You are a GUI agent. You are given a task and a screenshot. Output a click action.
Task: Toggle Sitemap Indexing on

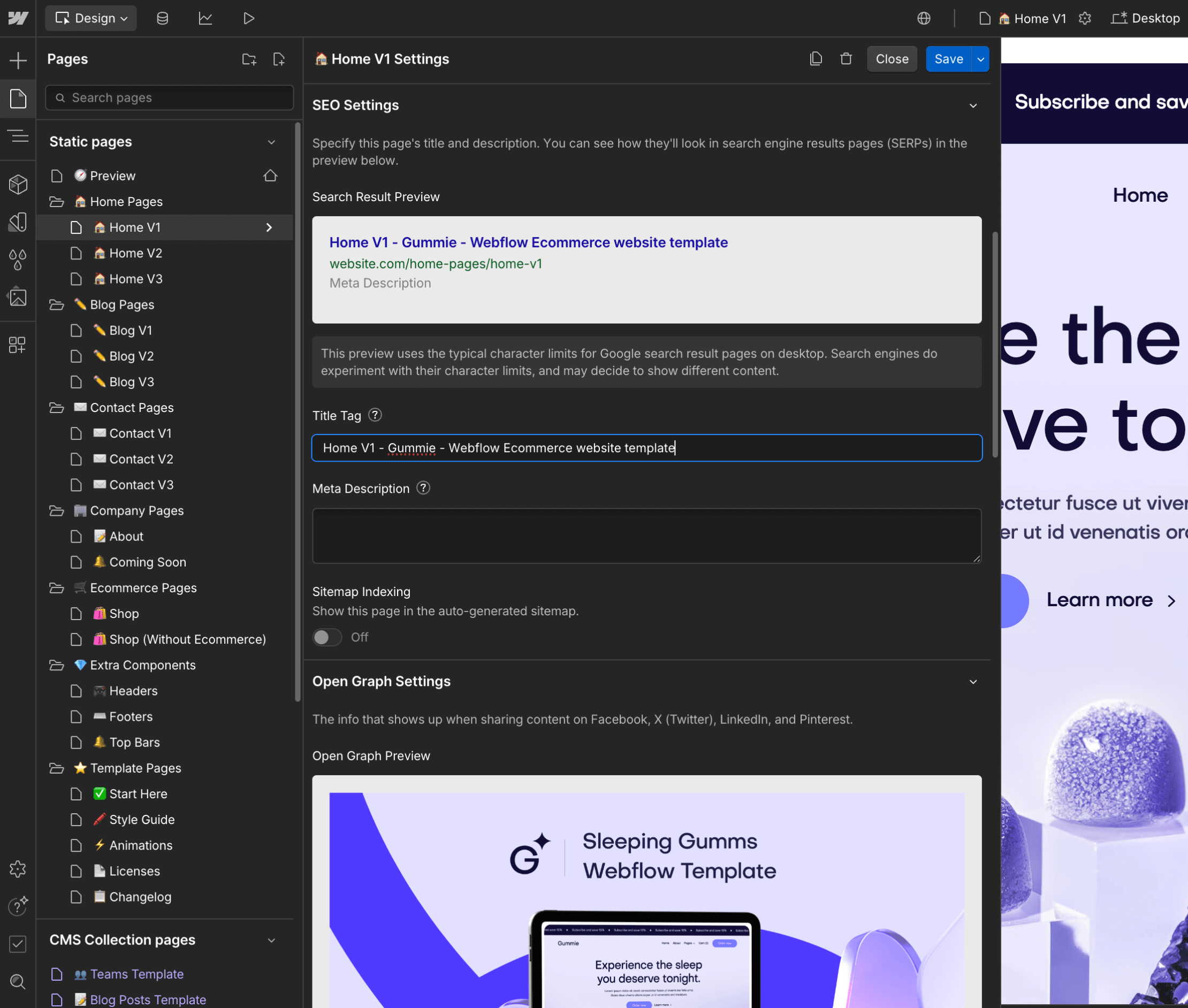tap(326, 637)
